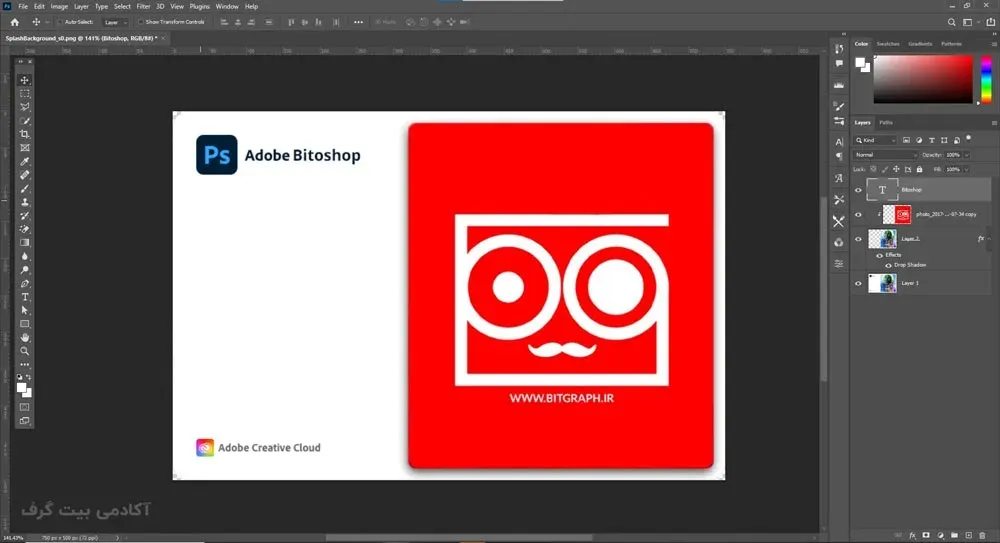
Task: Open the Libraries panel icon in dock
Action: pyautogui.click(x=839, y=242)
